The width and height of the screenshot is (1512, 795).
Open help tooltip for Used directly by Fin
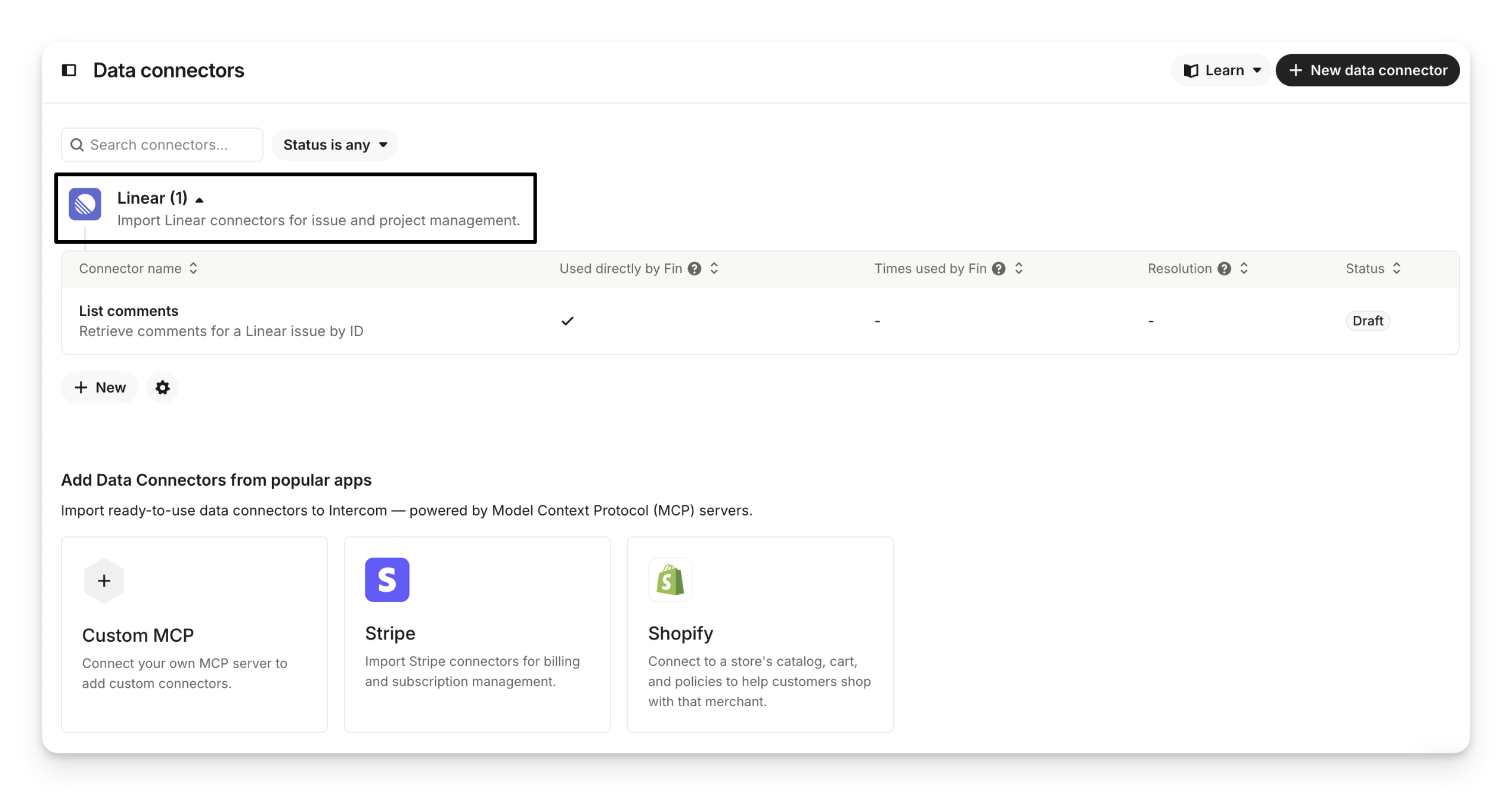(694, 269)
